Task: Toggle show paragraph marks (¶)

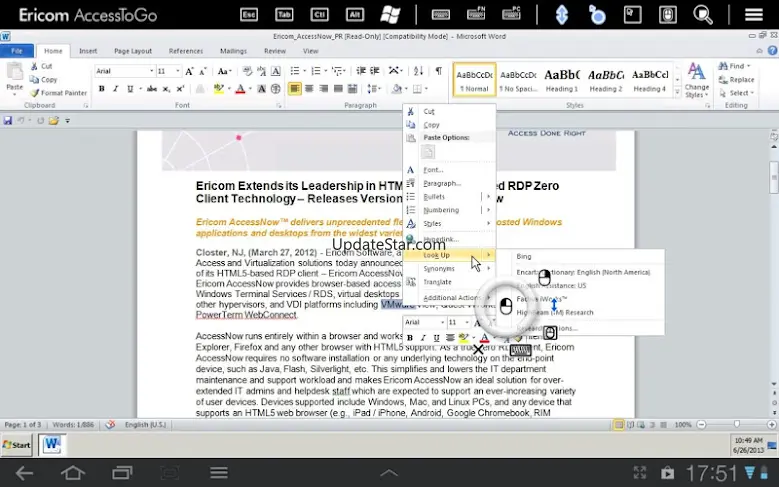Action: [439, 71]
